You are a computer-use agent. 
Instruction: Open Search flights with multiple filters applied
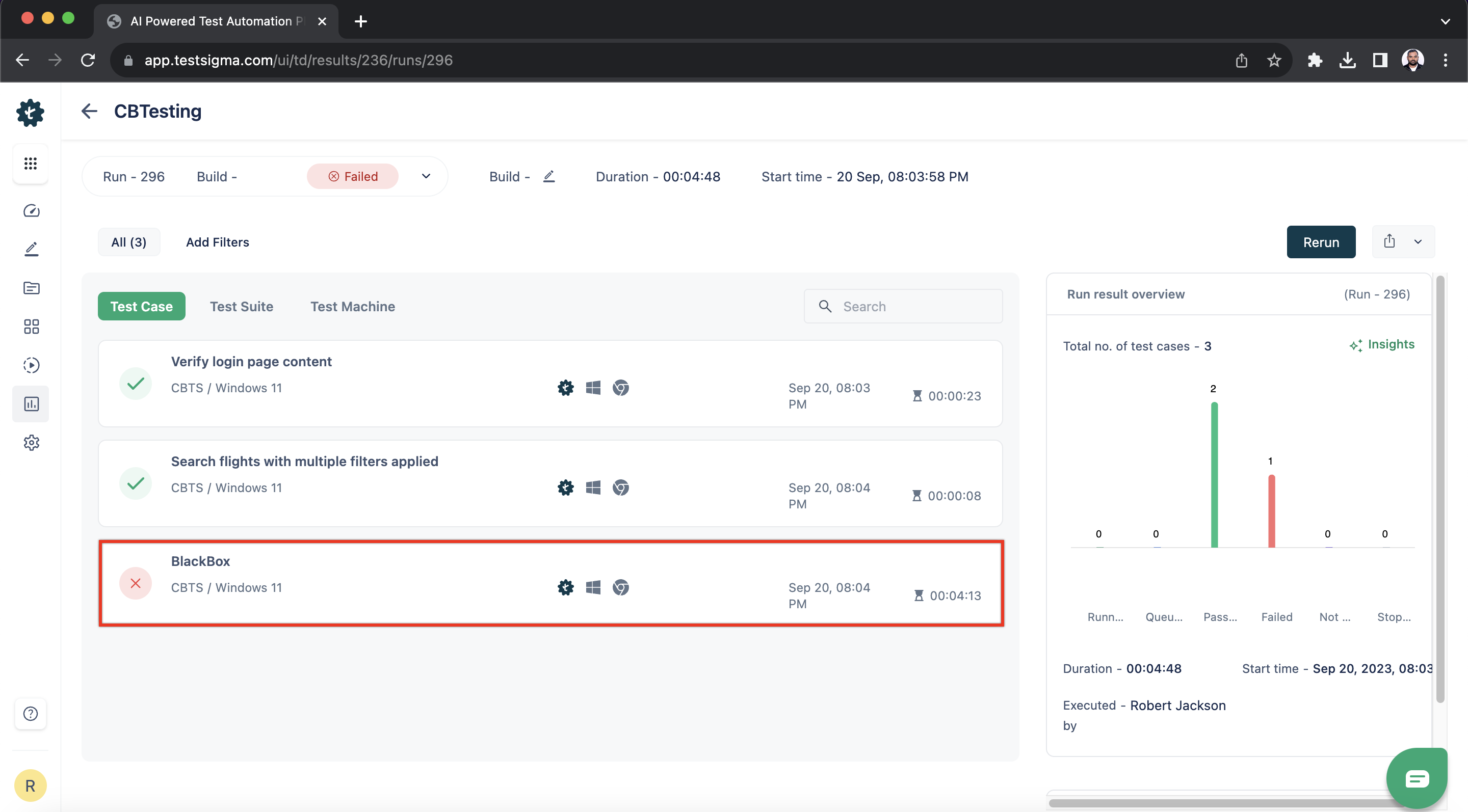550,483
